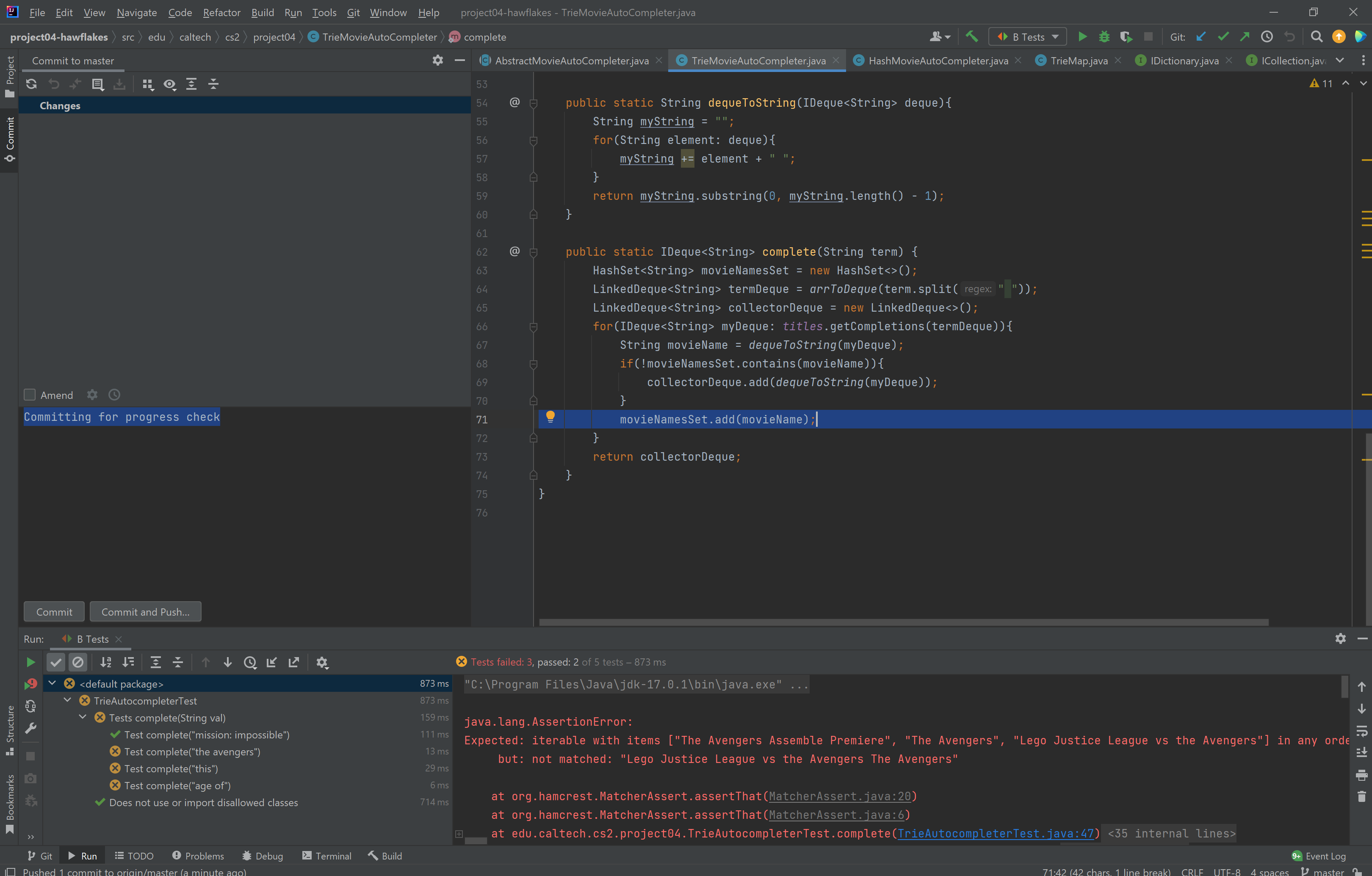Viewport: 1372px width, 876px height.
Task: Open B Tests run configuration dropdown
Action: coord(1028,37)
